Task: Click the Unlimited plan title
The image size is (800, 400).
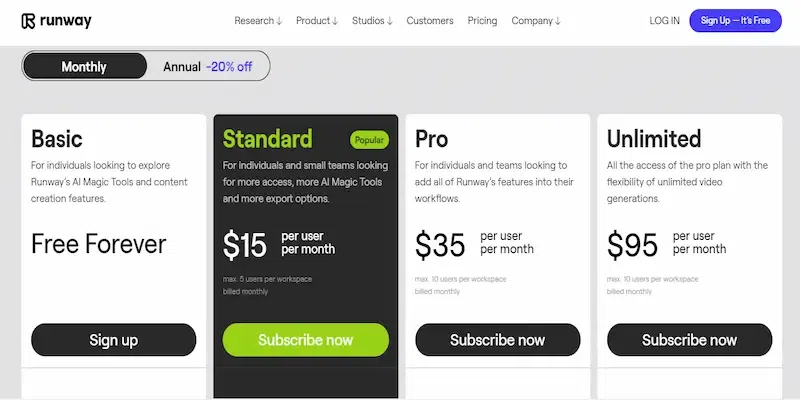Action: 654,138
